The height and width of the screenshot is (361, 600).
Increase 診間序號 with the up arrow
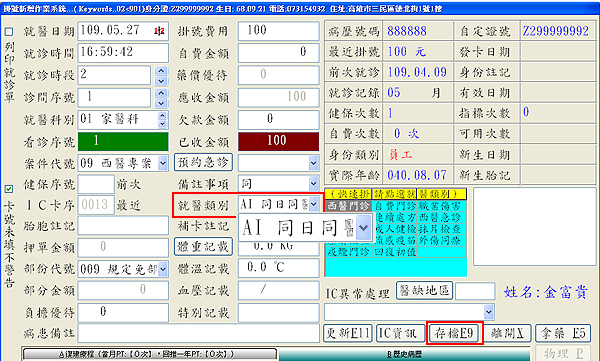coord(161,93)
